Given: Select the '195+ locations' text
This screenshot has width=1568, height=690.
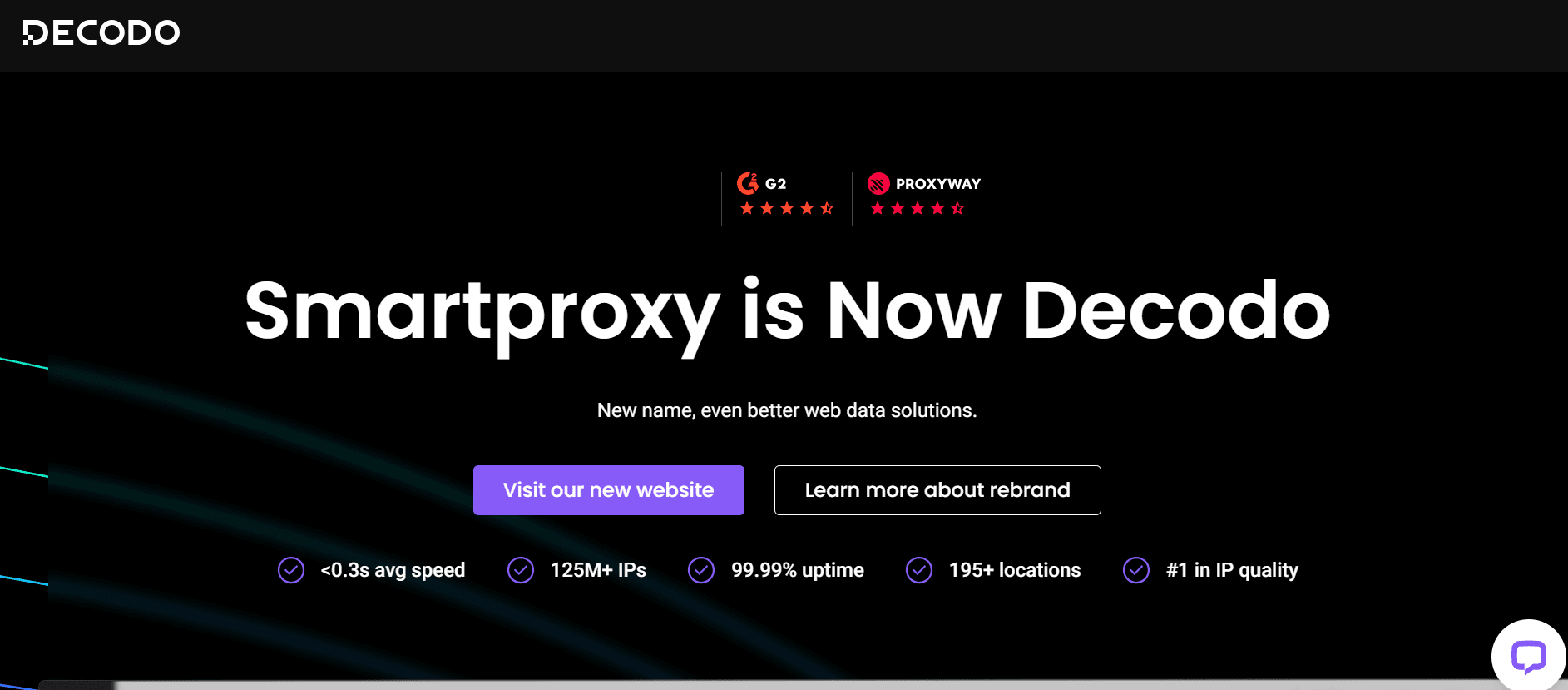Looking at the screenshot, I should click(x=1015, y=570).
